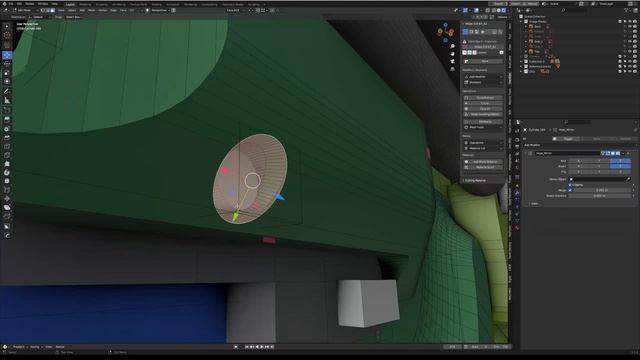Image resolution: width=640 pixels, height=360 pixels.
Task: Click the viewport zoom magnifier icon
Action: point(452,47)
